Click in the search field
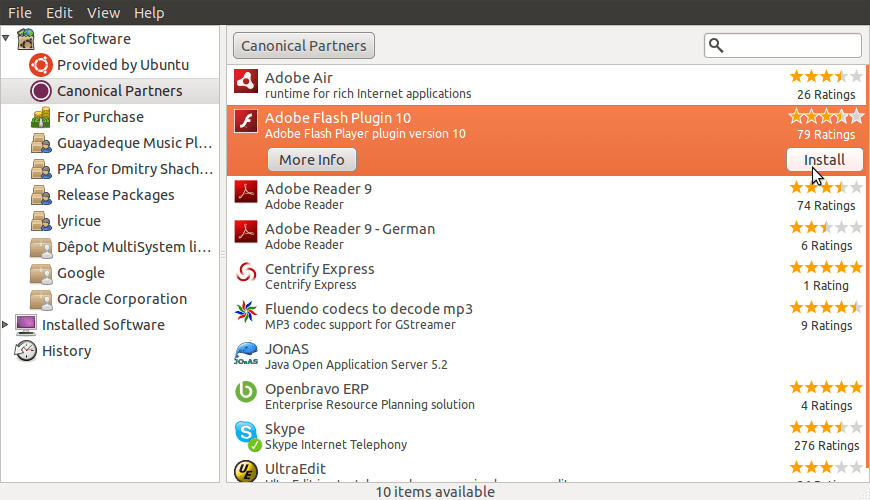 point(791,45)
